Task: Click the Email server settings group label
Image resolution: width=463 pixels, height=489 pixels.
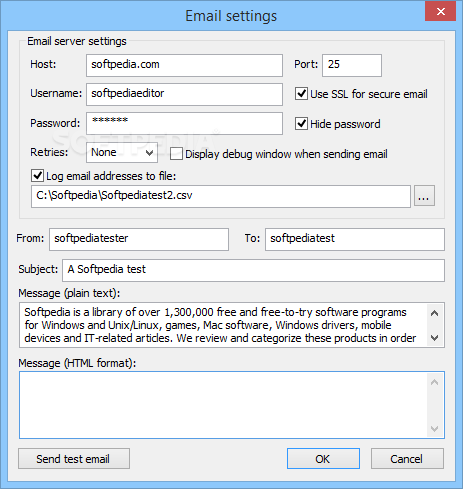Action: click(77, 41)
